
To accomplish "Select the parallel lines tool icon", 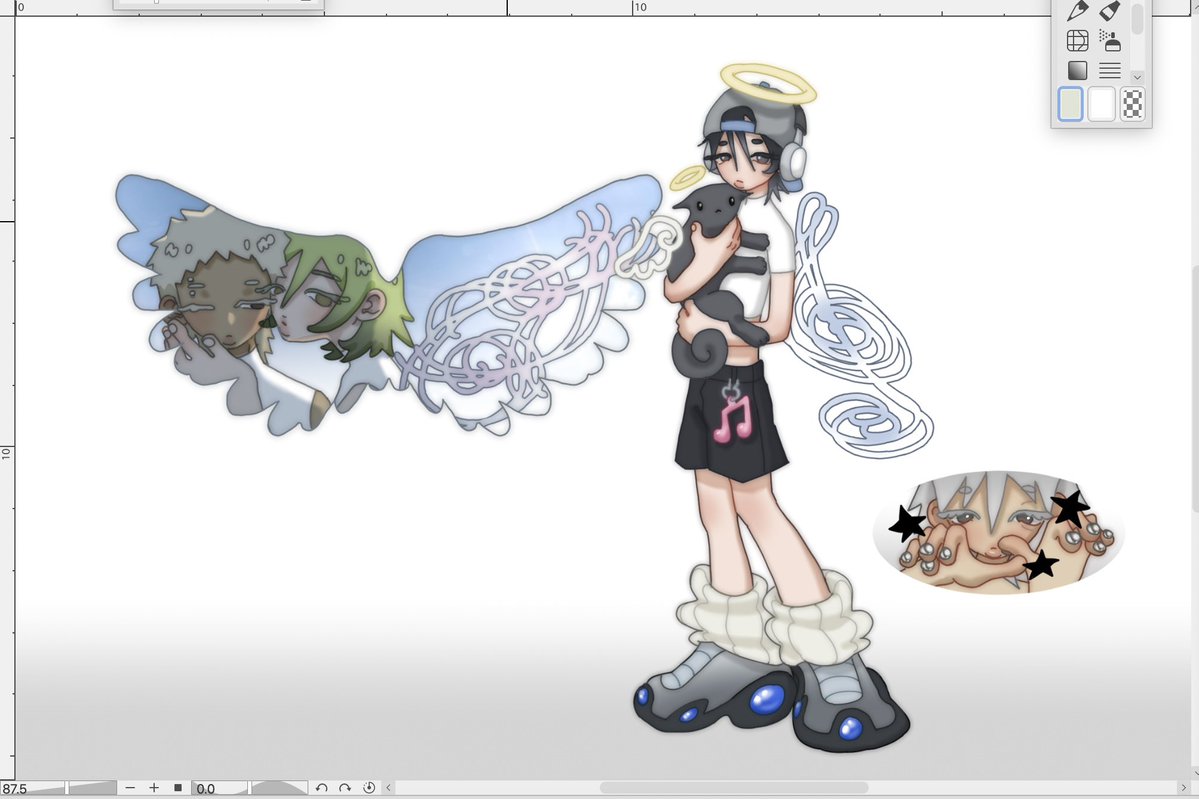I will [x=1110, y=70].
